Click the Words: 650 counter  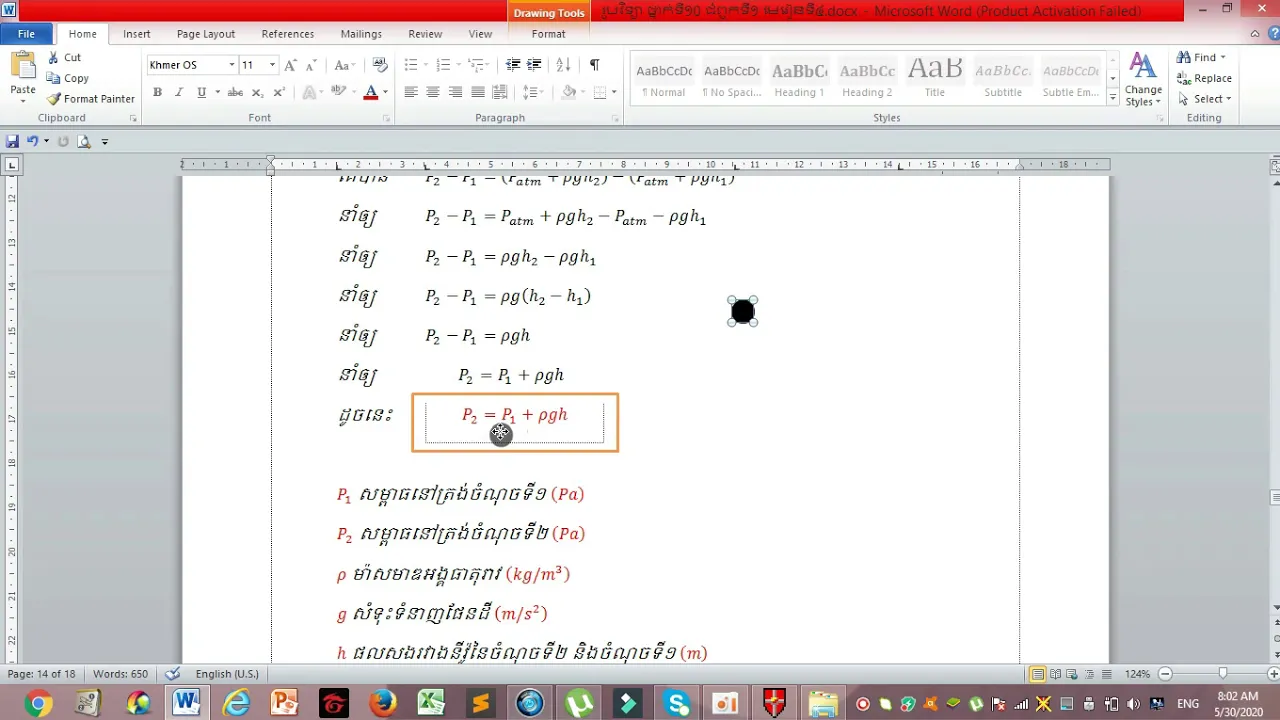click(x=118, y=674)
